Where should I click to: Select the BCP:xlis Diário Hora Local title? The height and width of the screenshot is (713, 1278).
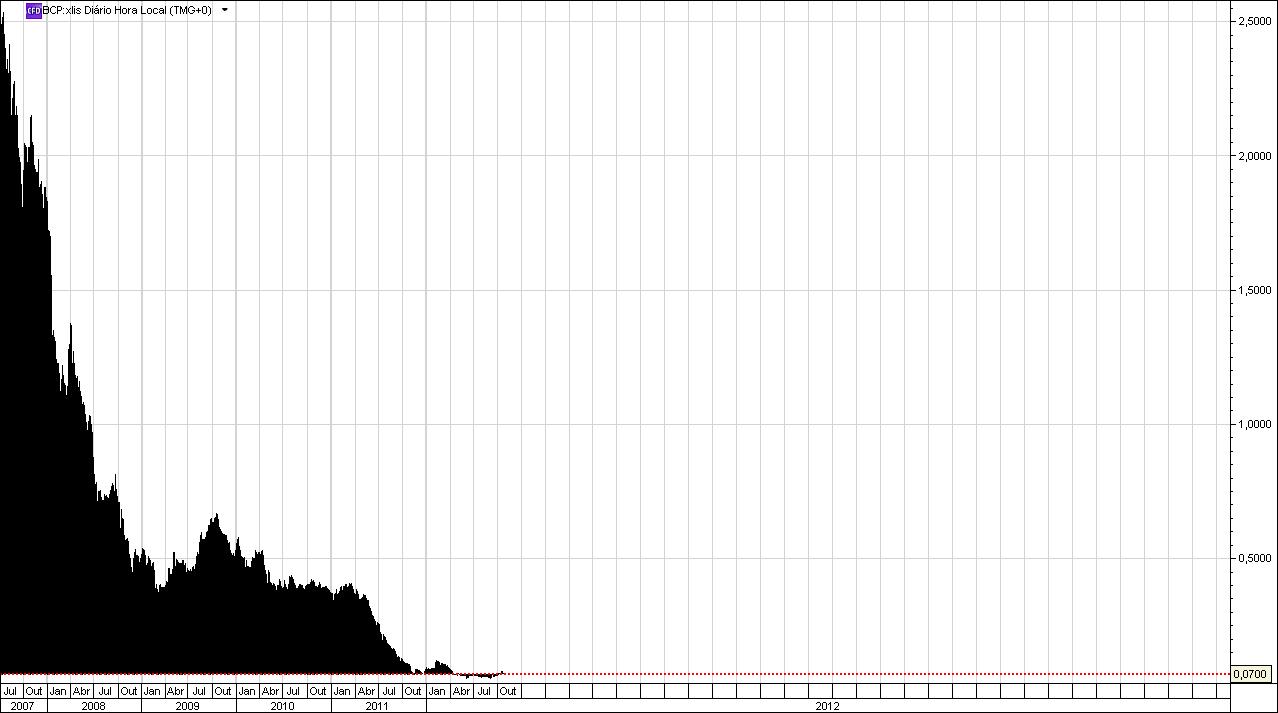[127, 10]
